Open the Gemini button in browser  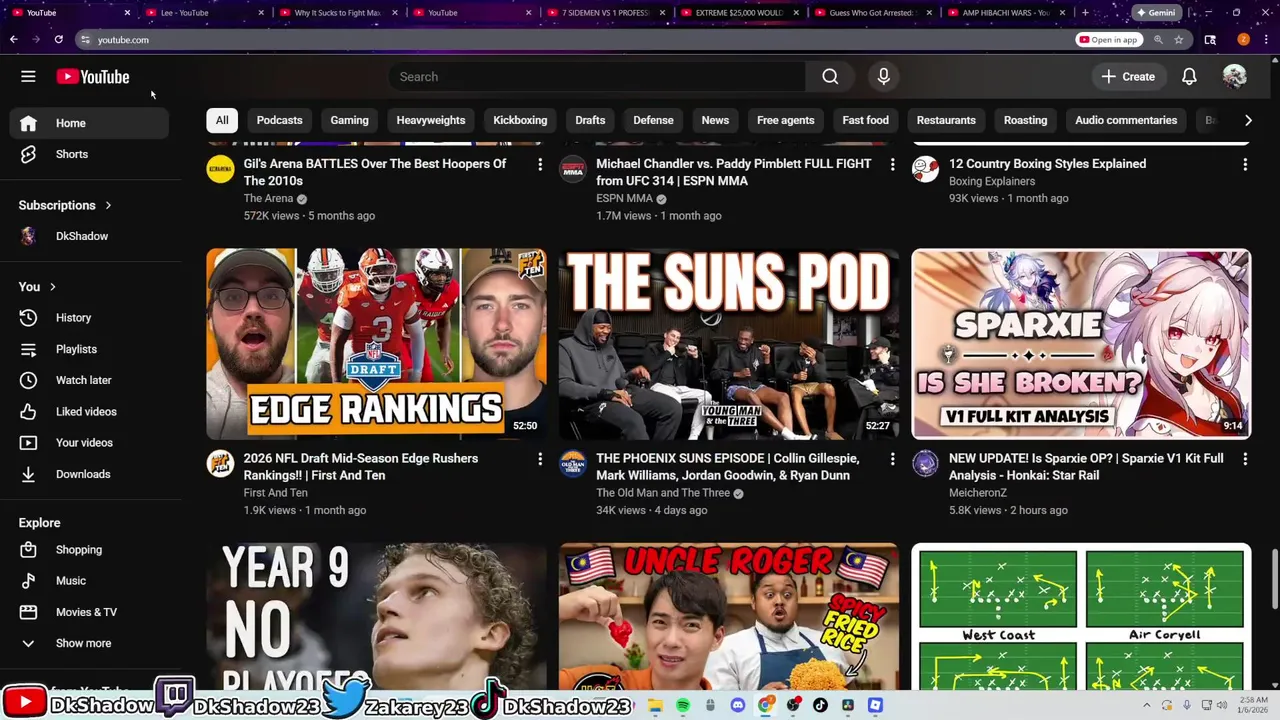click(1155, 13)
